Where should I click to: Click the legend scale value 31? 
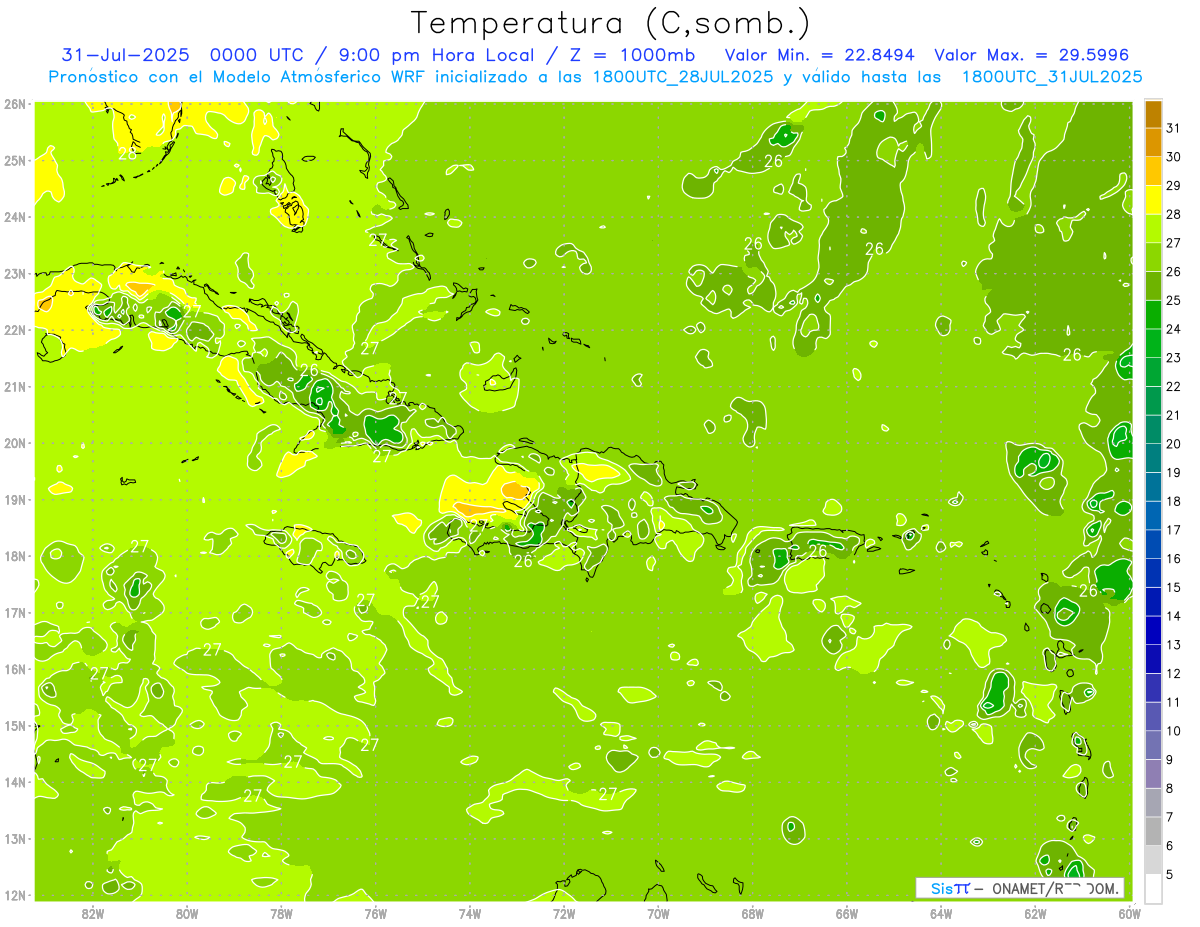[1173, 128]
